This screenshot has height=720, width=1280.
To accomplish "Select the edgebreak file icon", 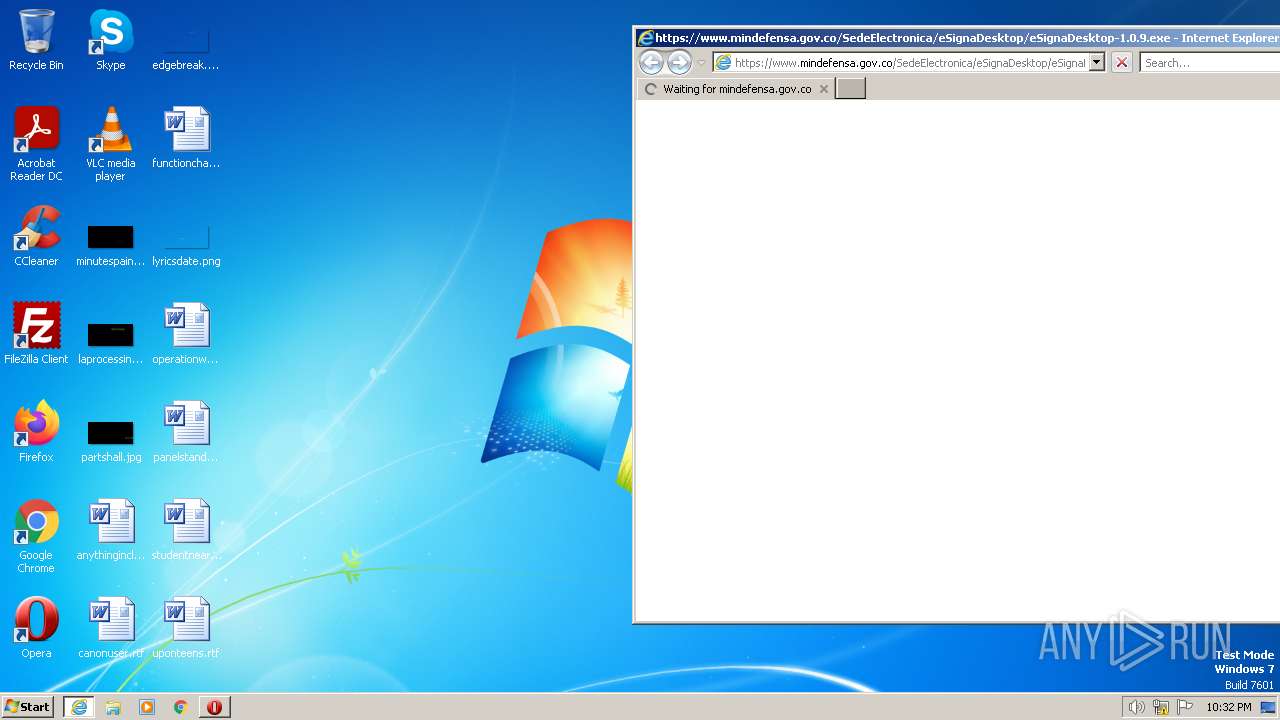I will (x=186, y=48).
